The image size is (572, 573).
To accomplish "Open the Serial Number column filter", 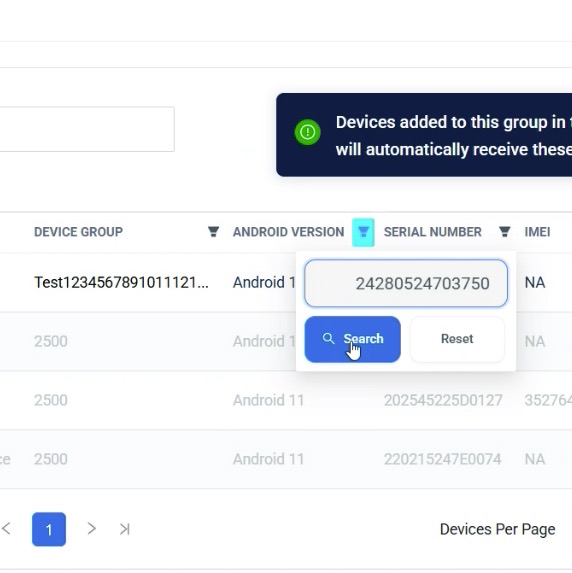I will coord(504,232).
